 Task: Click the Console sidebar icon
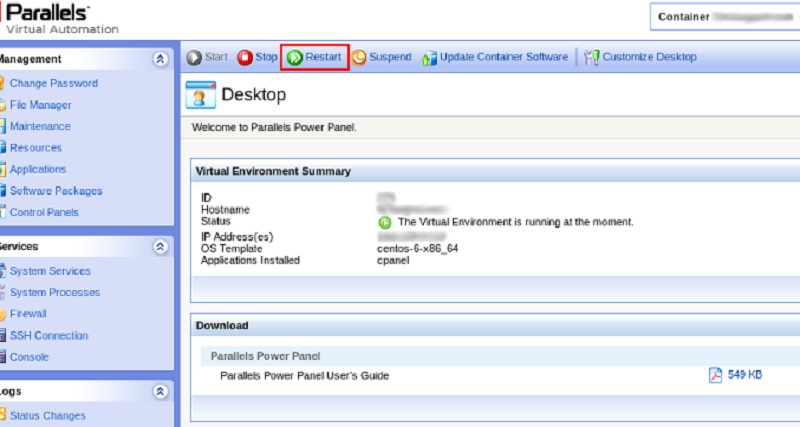tap(2, 357)
